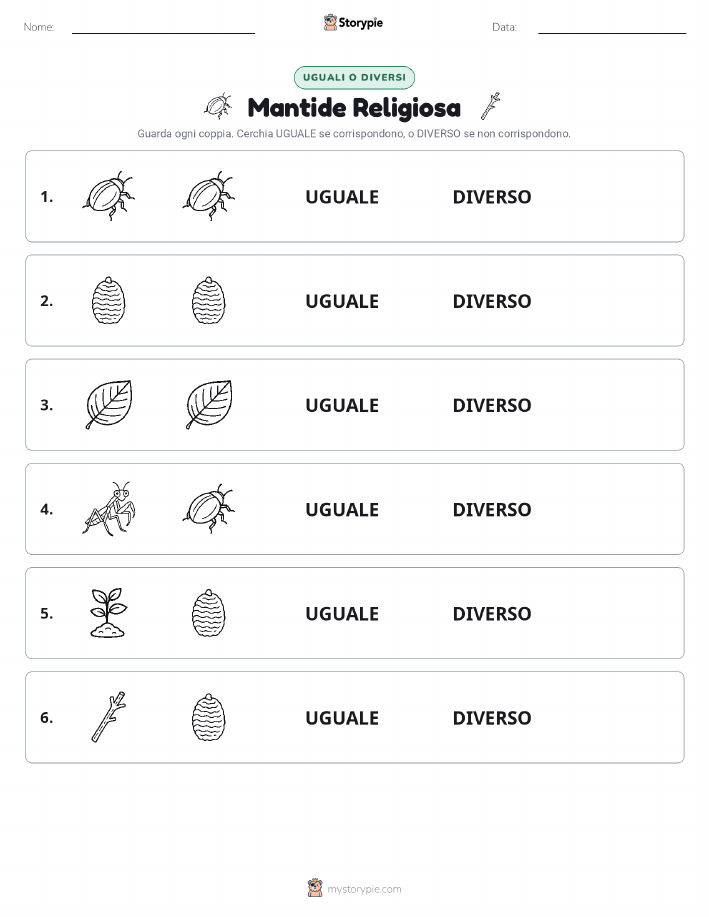Screen dimensions: 709x917
Task: Select UGUALE for row 1
Action: point(342,197)
